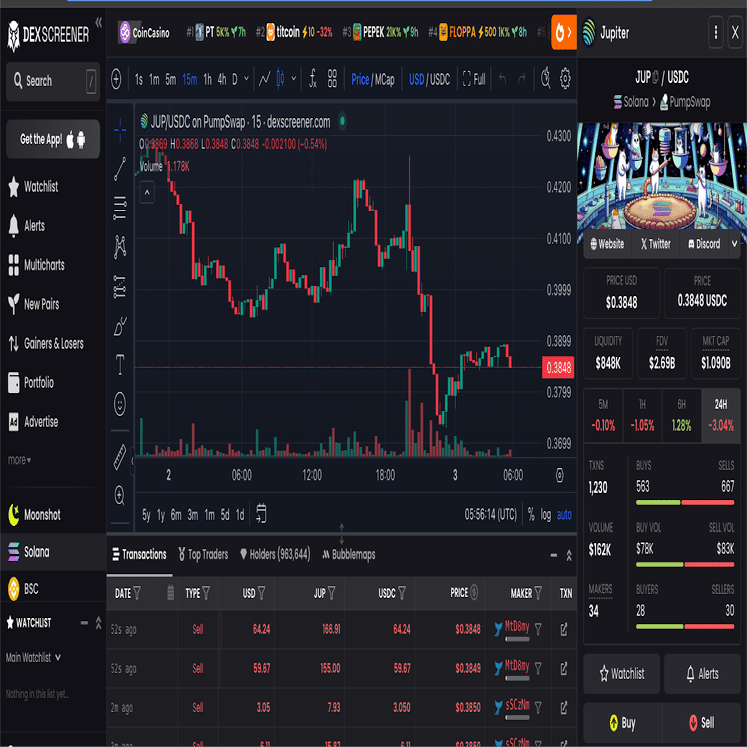
Task: Open the chart settings gear
Action: pyautogui.click(x=565, y=79)
